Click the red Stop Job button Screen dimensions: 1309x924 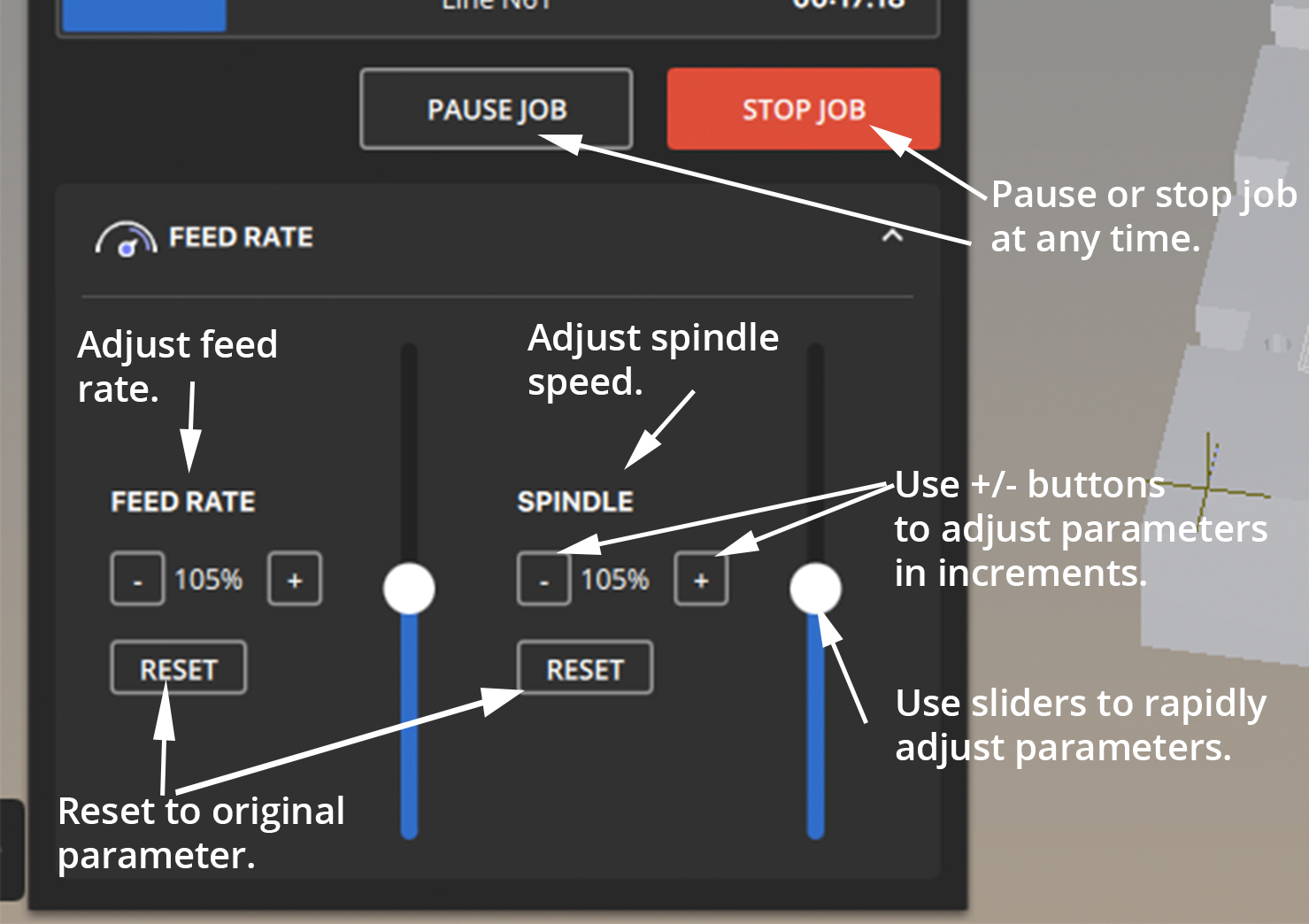[804, 109]
